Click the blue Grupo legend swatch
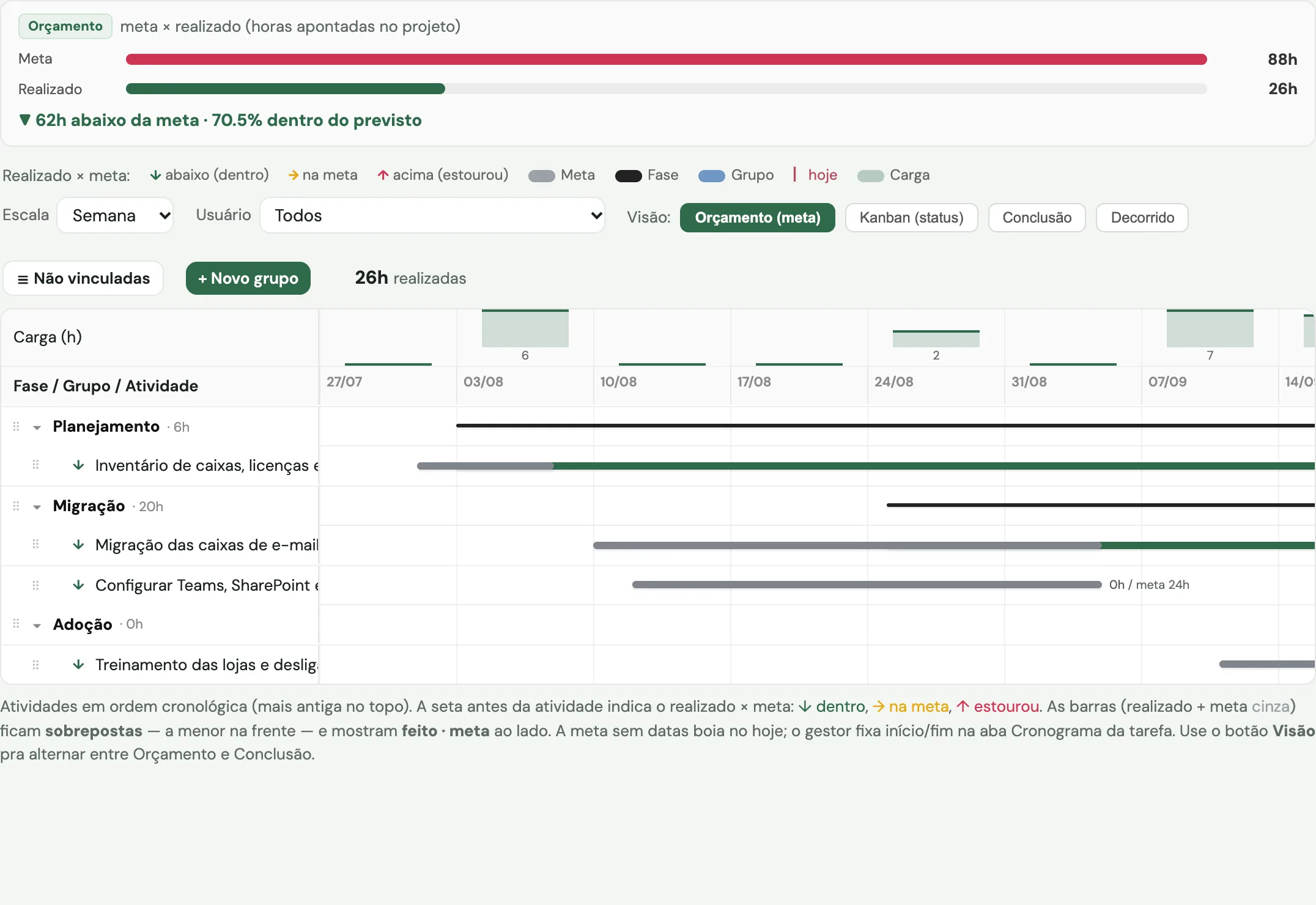Image resolution: width=1316 pixels, height=905 pixels. pyautogui.click(x=712, y=176)
